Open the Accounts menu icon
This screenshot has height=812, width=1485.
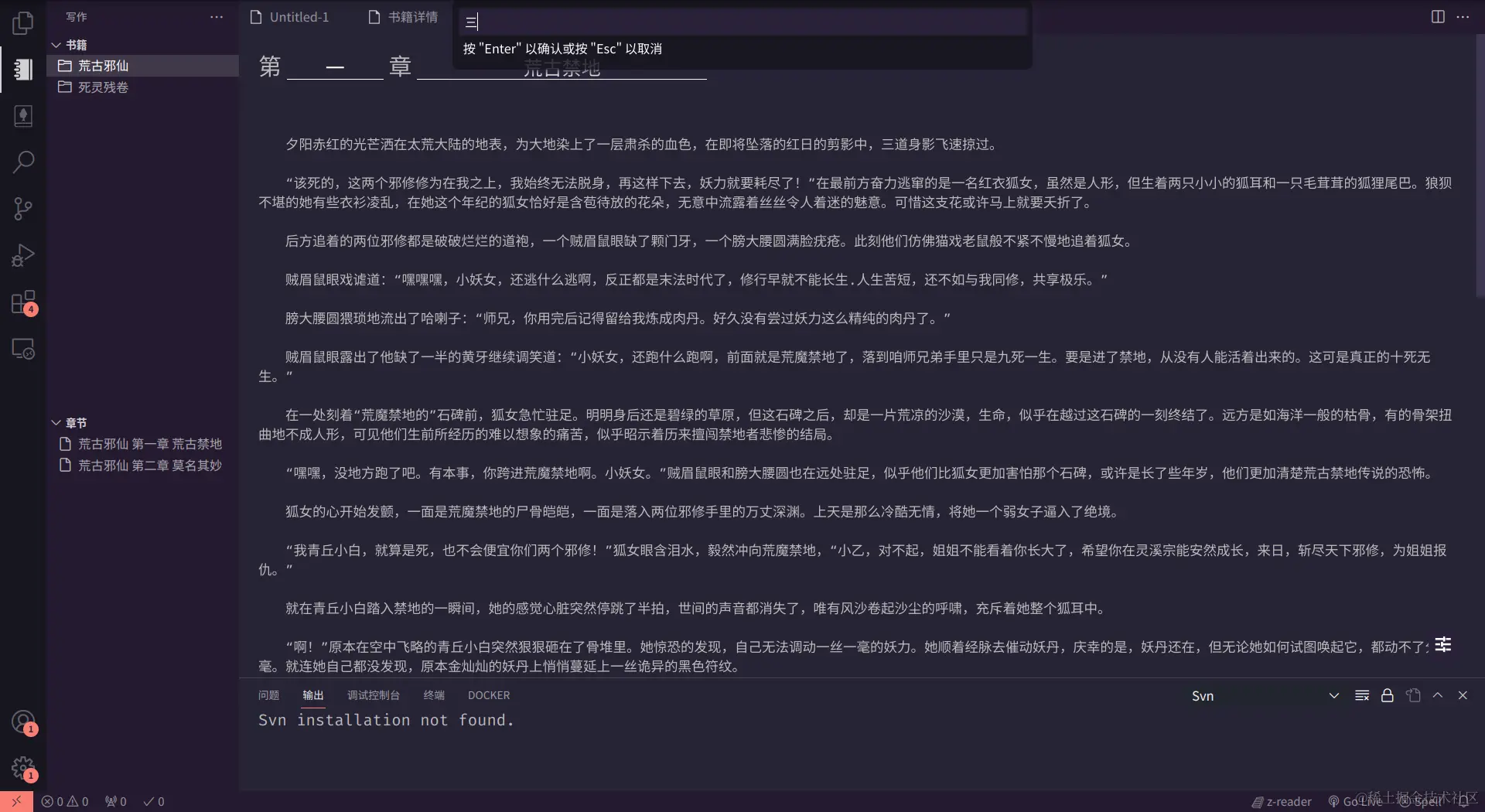[23, 722]
